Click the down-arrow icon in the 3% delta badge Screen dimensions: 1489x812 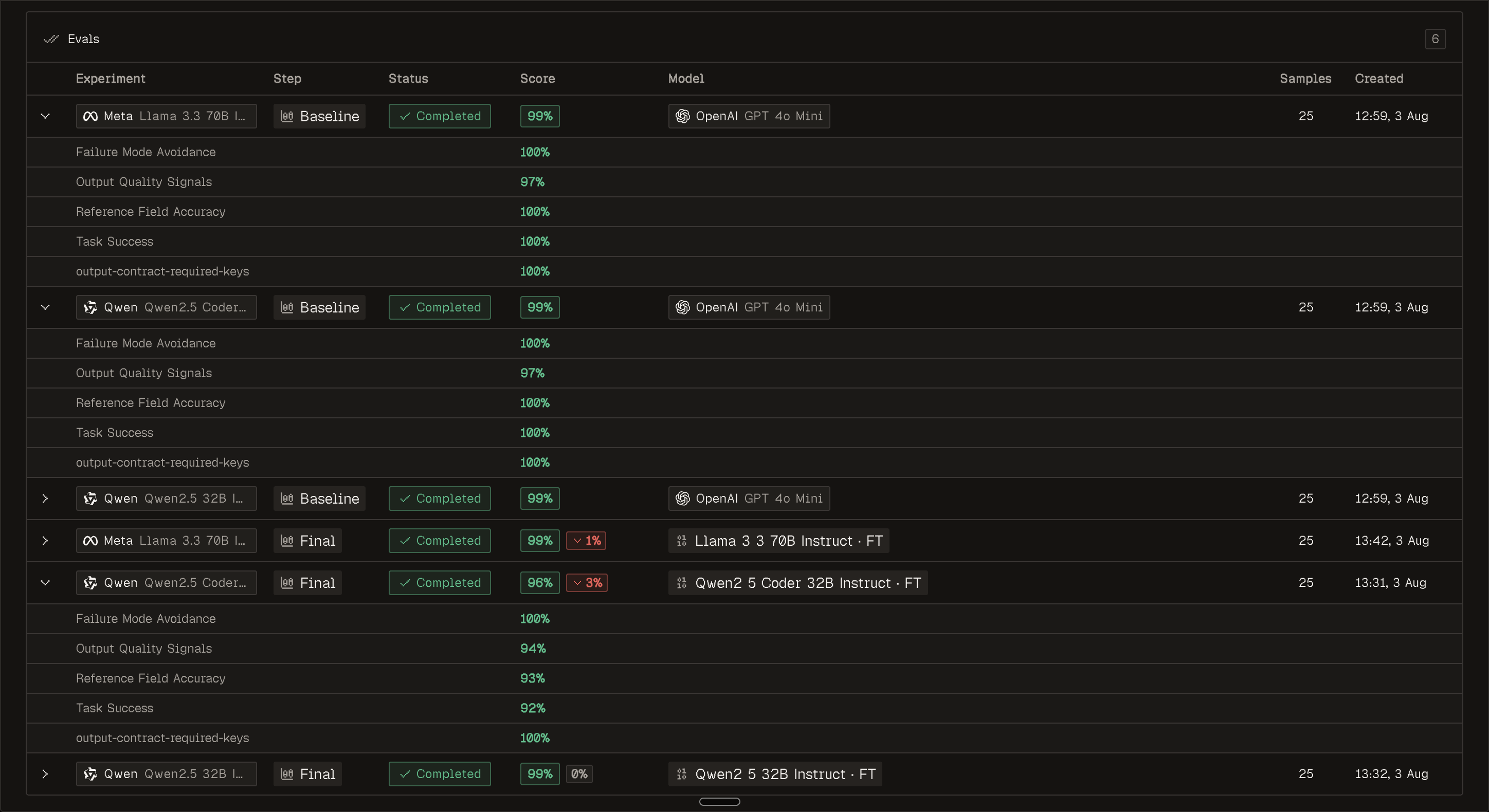click(577, 583)
